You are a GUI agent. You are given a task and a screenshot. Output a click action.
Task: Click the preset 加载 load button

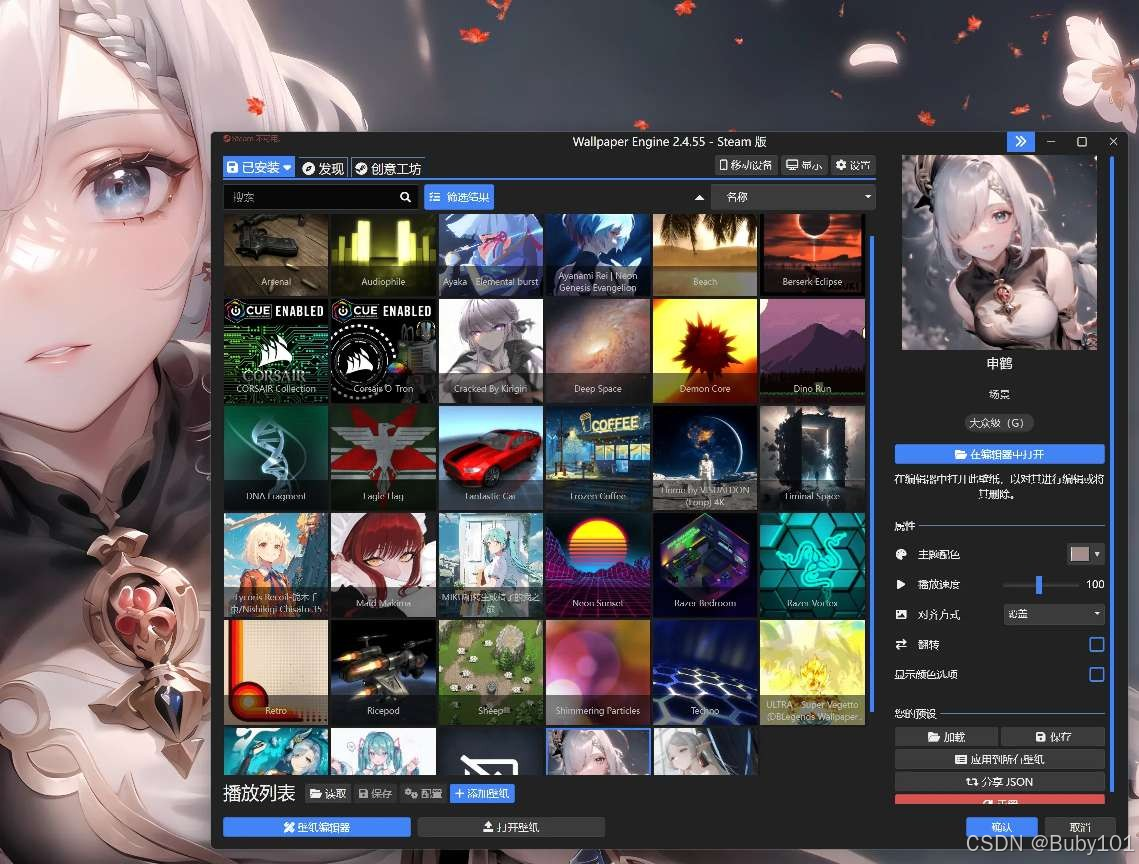(x=947, y=737)
